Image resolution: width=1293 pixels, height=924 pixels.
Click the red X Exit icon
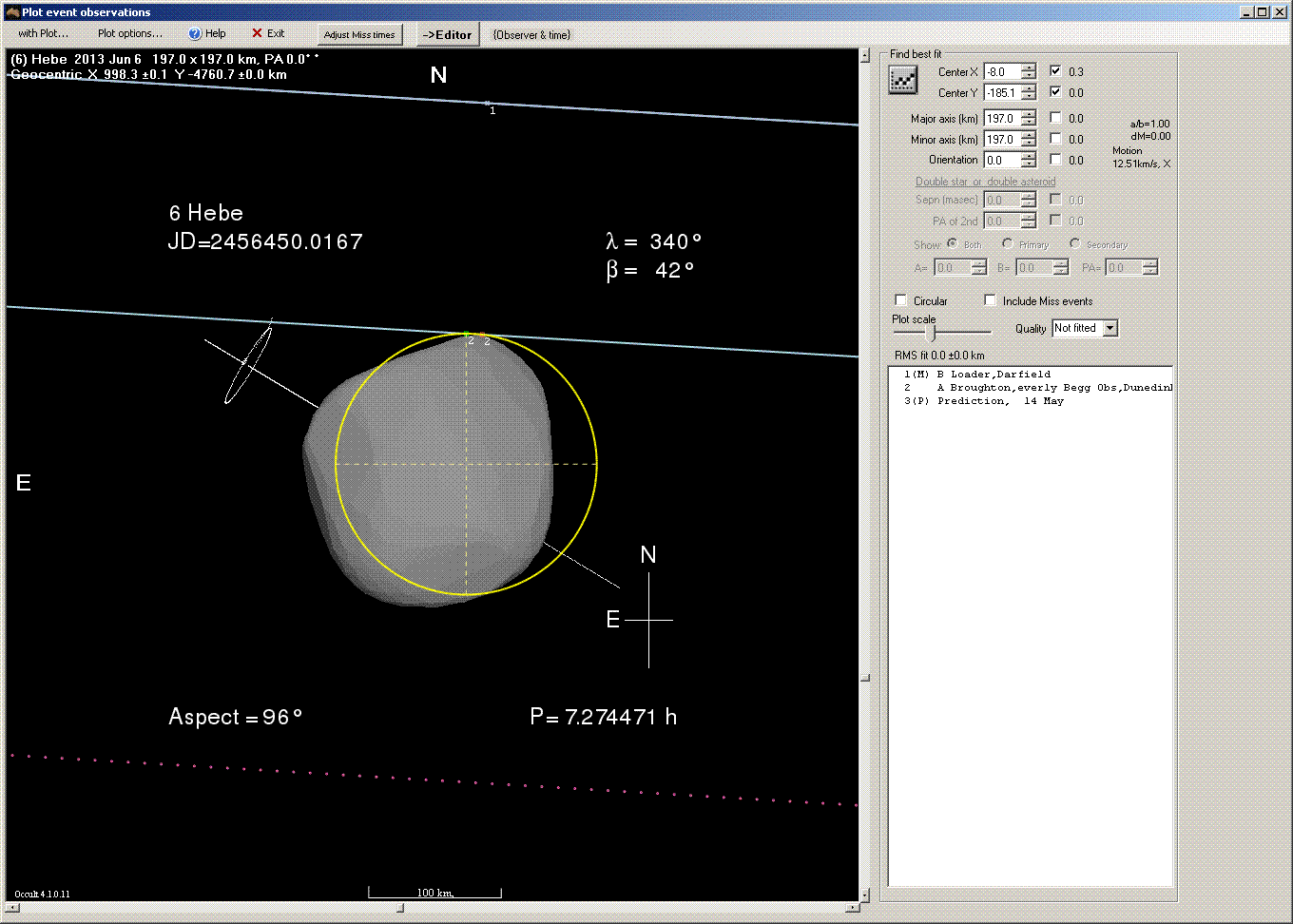257,33
